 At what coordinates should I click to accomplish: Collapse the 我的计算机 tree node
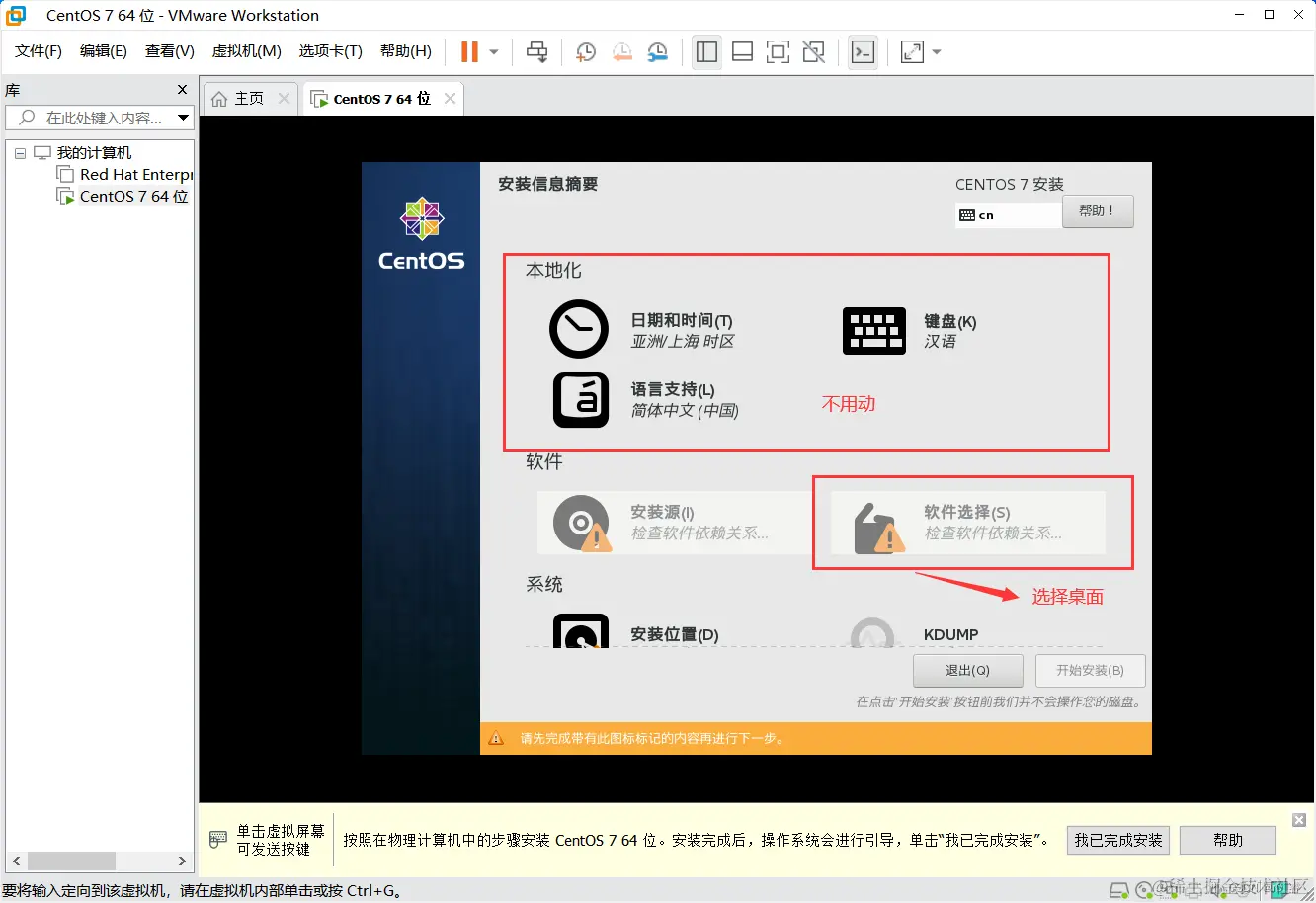[x=20, y=153]
